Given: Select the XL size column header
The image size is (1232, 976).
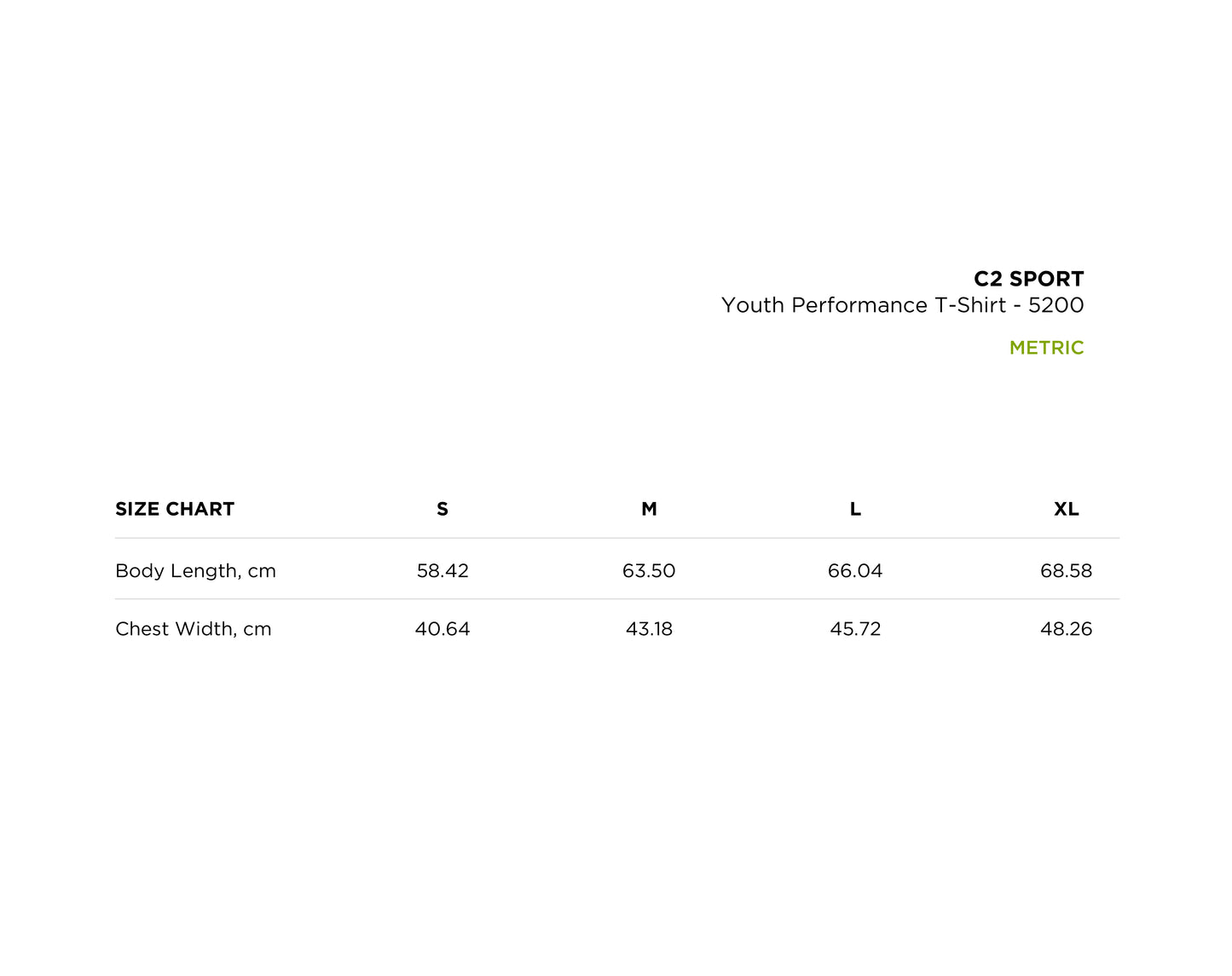Looking at the screenshot, I should 1066,509.
